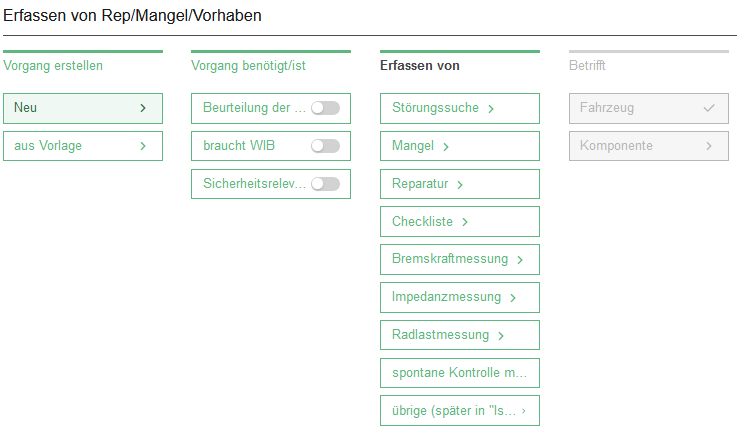Click the chevron after Mangel
Image resolution: width=737 pixels, height=430 pixels.
[446, 147]
